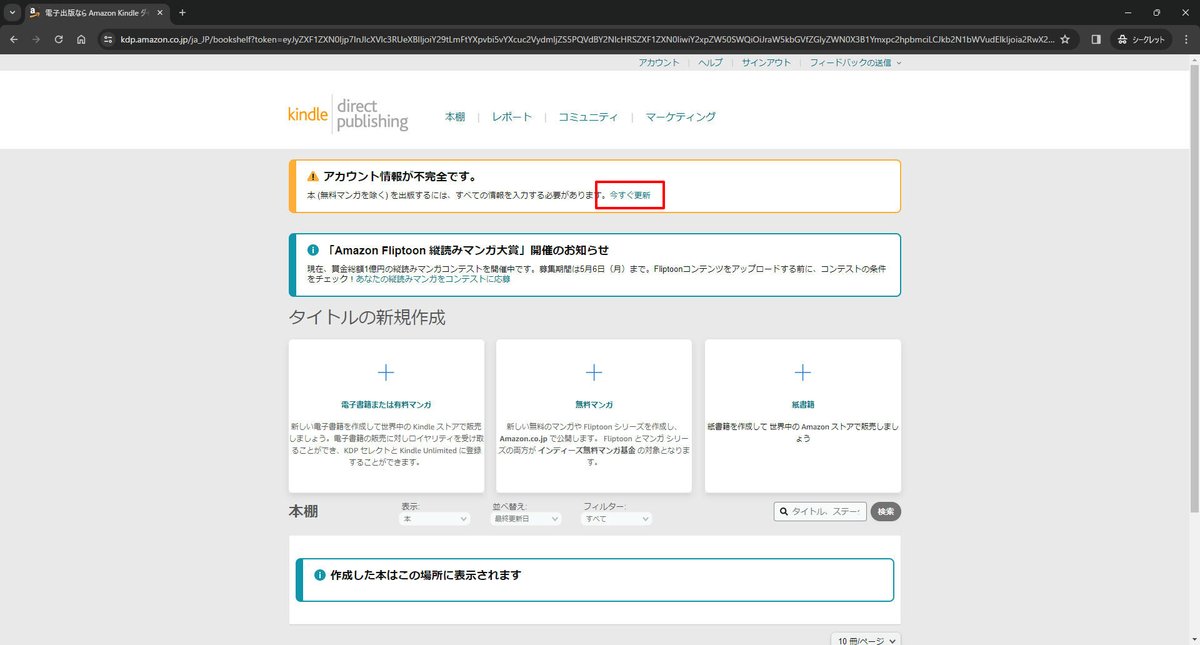Image resolution: width=1200 pixels, height=645 pixels.
Task: Close the Amazon Kindle browser tab
Action: 158,12
